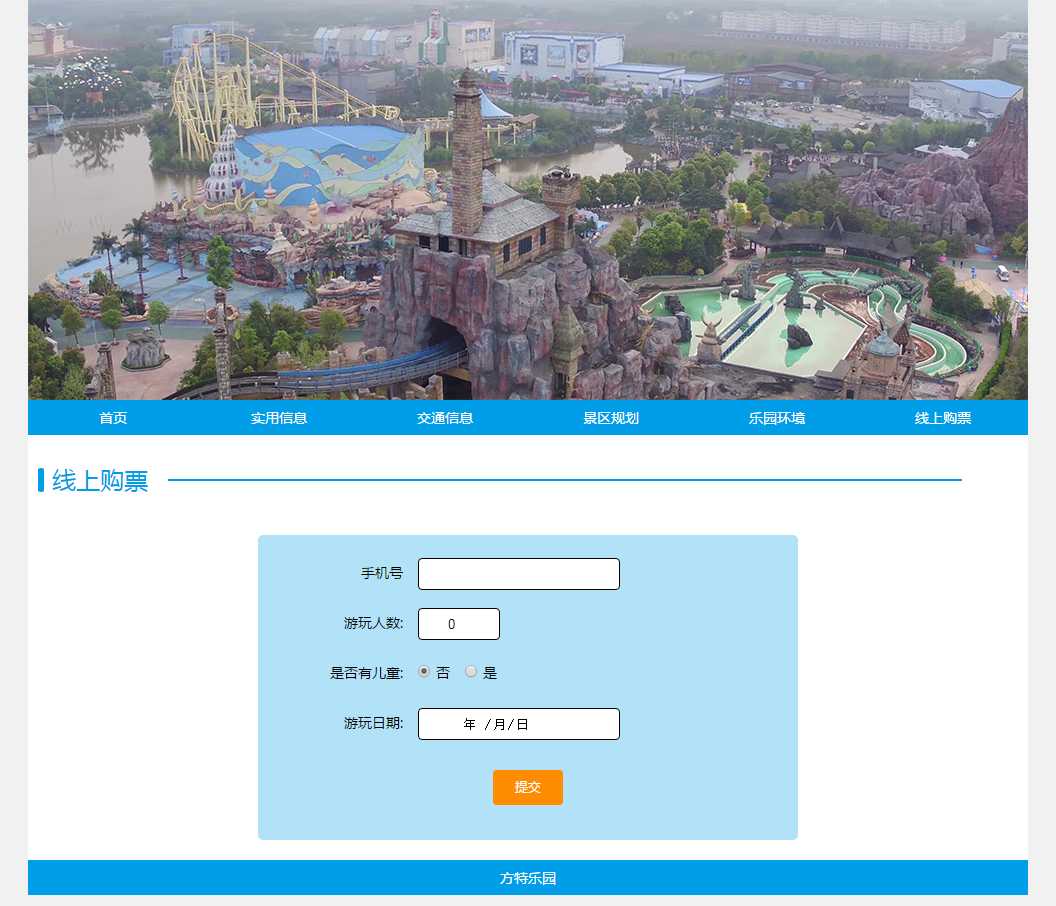Viewport: 1056px width, 906px height.
Task: Click 线上购票 in the blue navigation bar
Action: (943, 418)
